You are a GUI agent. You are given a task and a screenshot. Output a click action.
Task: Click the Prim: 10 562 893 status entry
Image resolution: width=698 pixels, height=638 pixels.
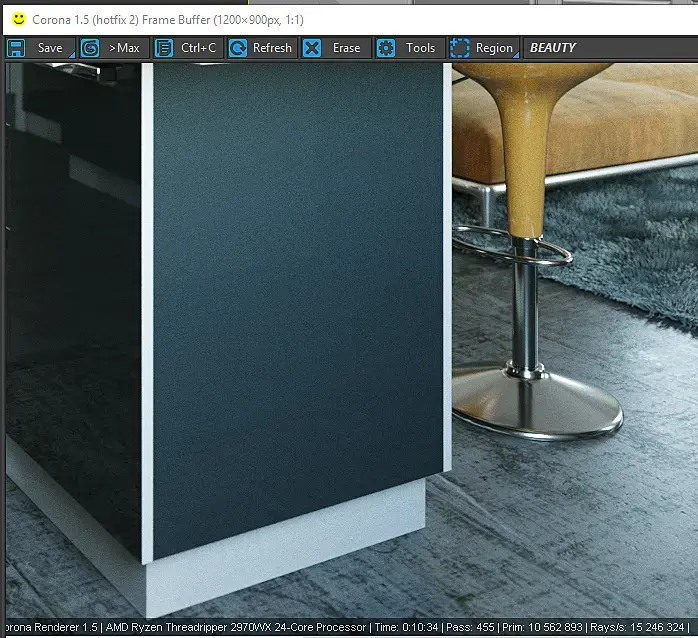[x=542, y=627]
